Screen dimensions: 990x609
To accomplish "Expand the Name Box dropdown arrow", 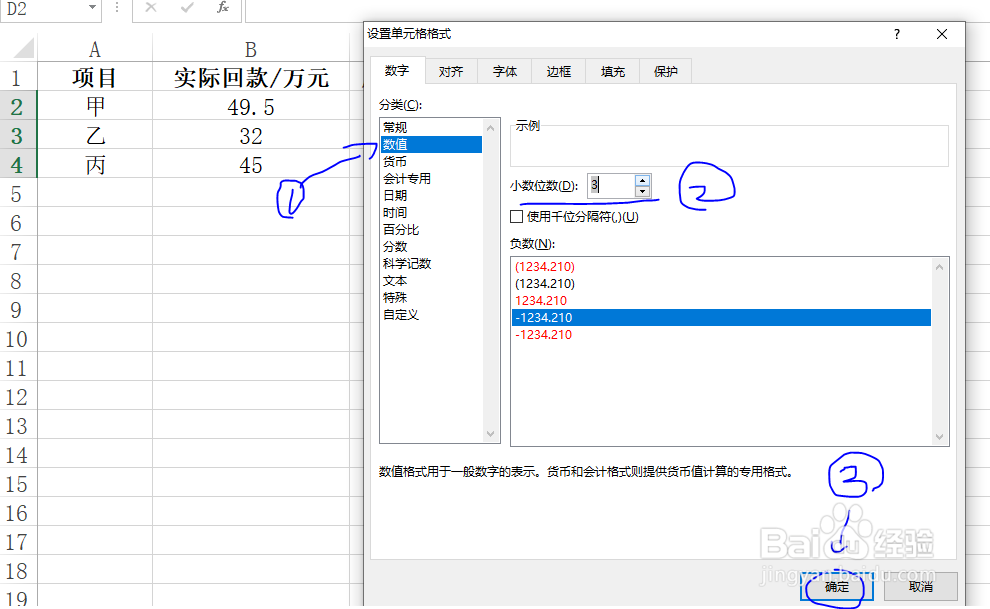I will (92, 8).
